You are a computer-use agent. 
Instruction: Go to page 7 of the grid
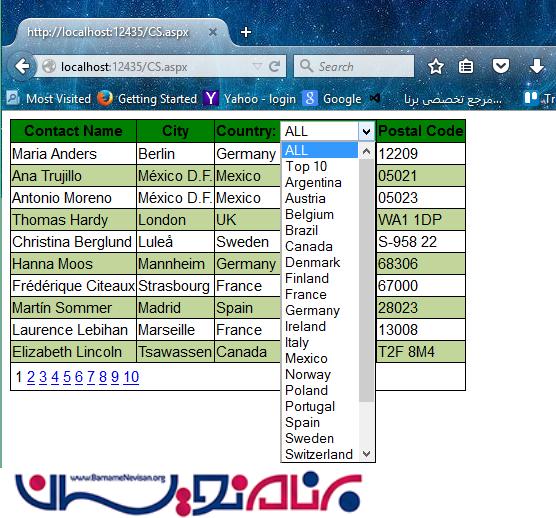91,377
